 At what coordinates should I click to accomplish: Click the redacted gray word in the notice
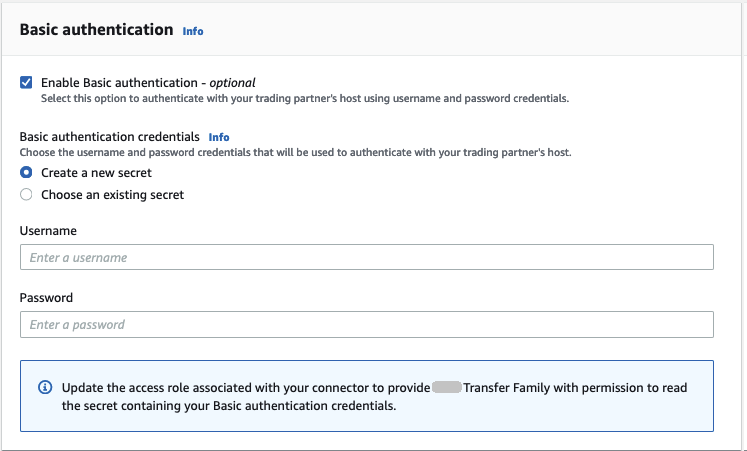coord(446,387)
